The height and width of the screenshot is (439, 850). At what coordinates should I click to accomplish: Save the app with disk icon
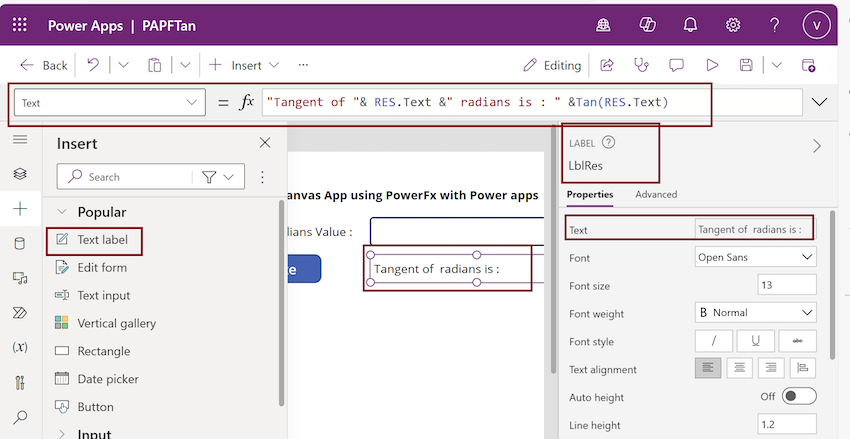pos(746,65)
